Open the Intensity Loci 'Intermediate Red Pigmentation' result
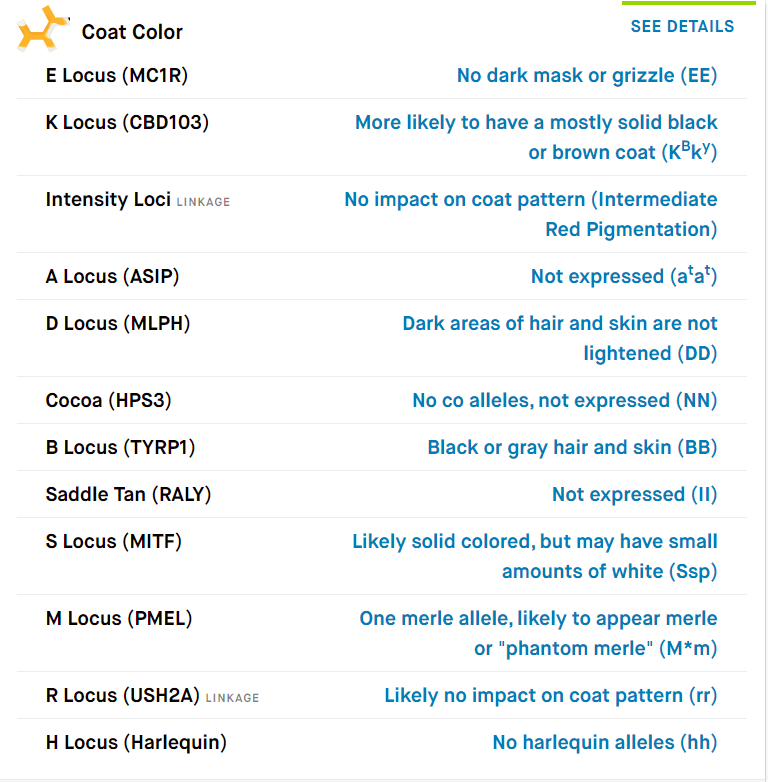Image resolution: width=768 pixels, height=782 pixels. coord(531,214)
